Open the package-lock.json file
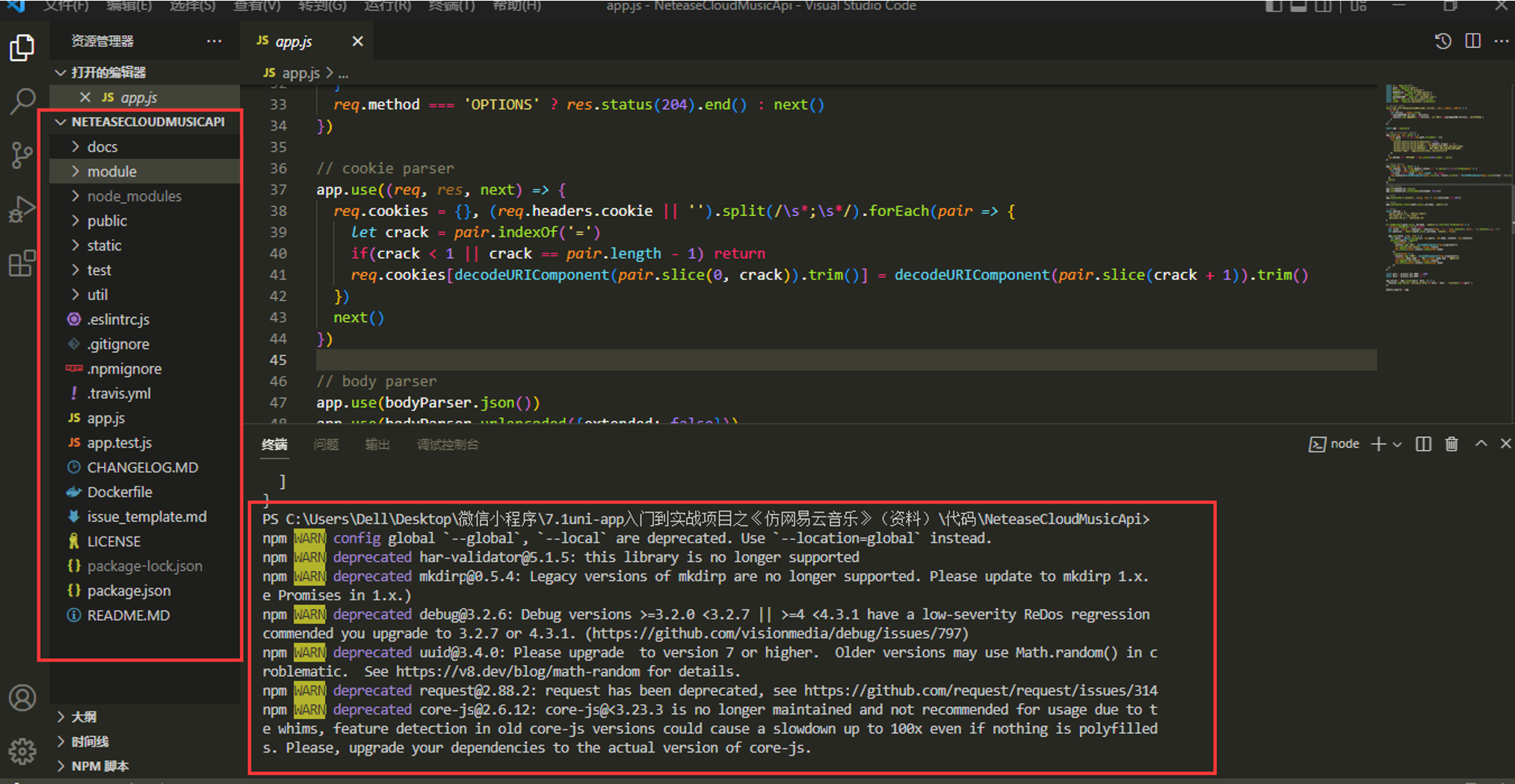The width and height of the screenshot is (1515, 784). coord(146,566)
